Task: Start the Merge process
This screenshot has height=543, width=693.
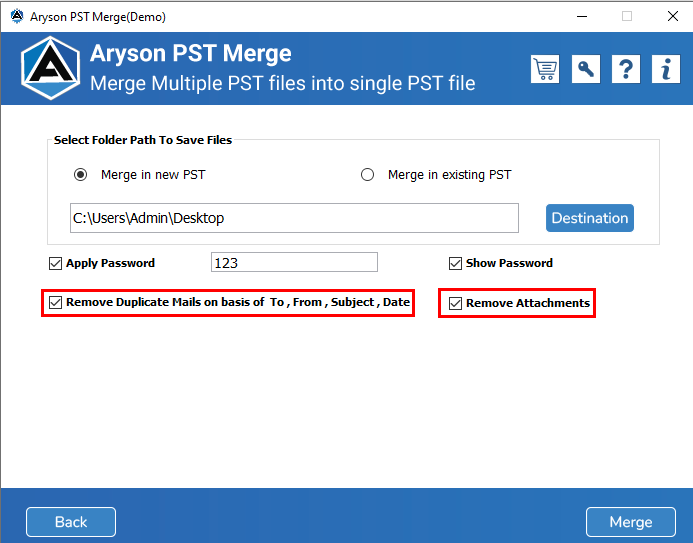Action: 631,522
